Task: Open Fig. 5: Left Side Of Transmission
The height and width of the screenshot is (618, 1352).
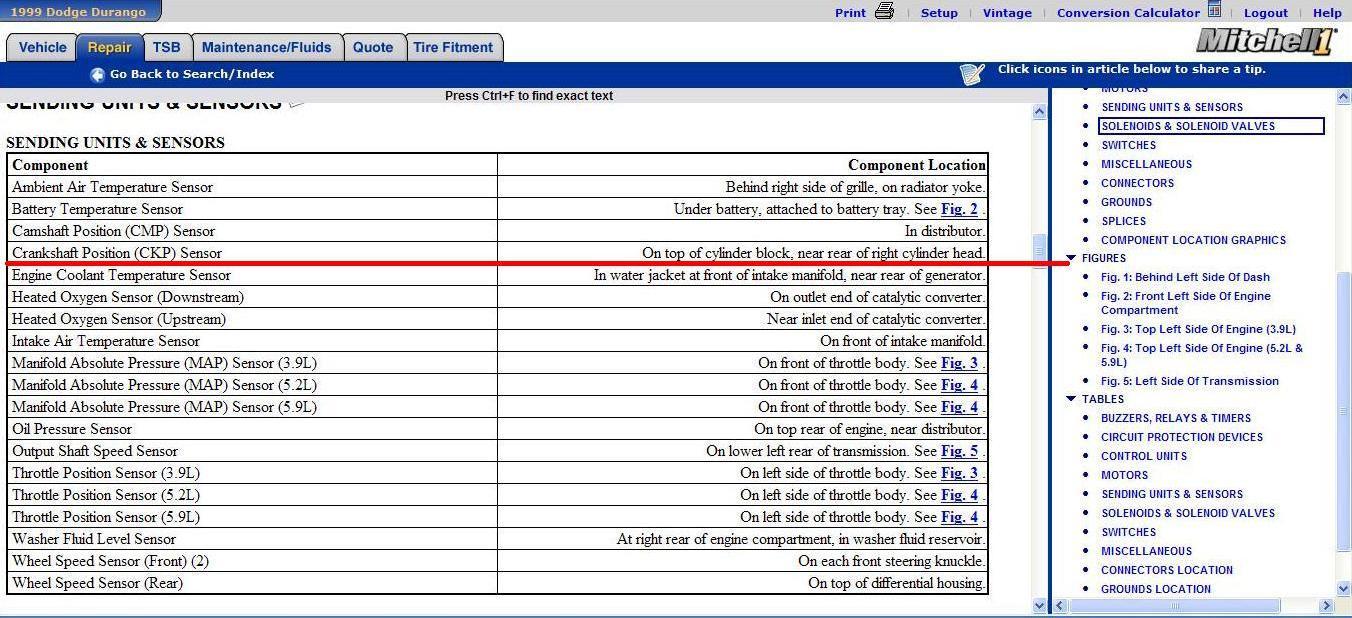Action: pos(1189,381)
